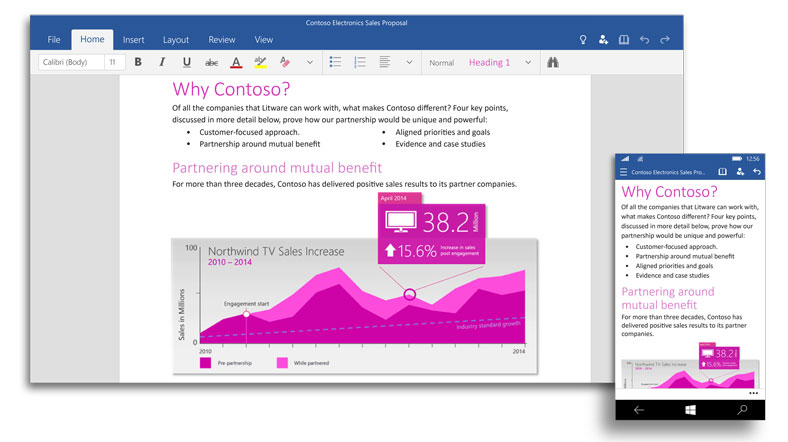Click the 'Partnering around mutual benefit' heading in tablet
Screen dimensions: 788x442
(277, 168)
